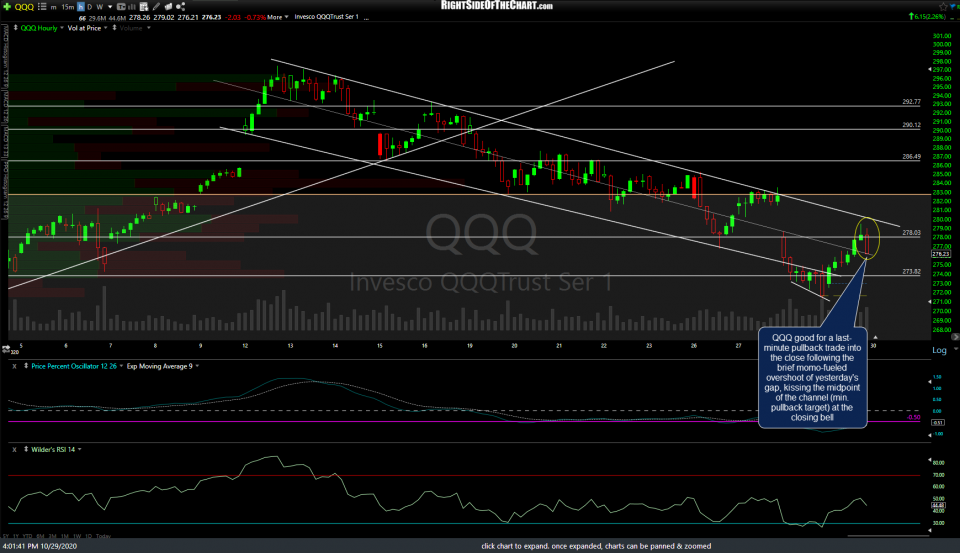Image resolution: width=960 pixels, height=553 pixels.
Task: Open the symbol list icon beside QQQ
Action: pyautogui.click(x=42, y=7)
